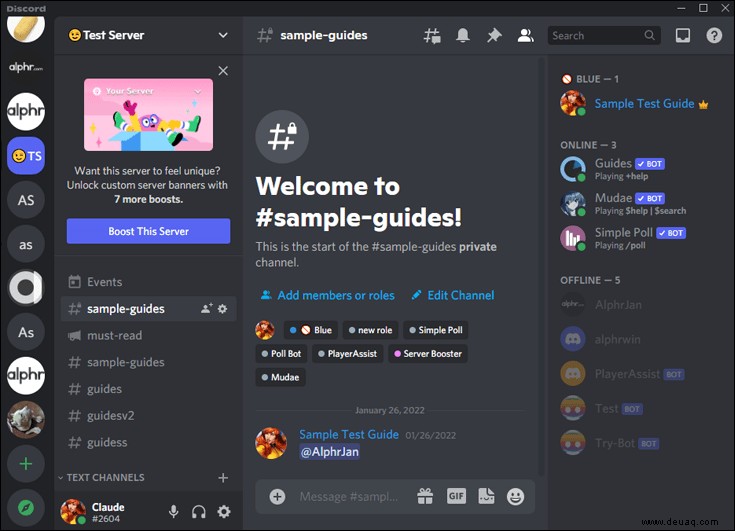The width and height of the screenshot is (735, 531).
Task: Click the message input field
Action: coord(349,497)
